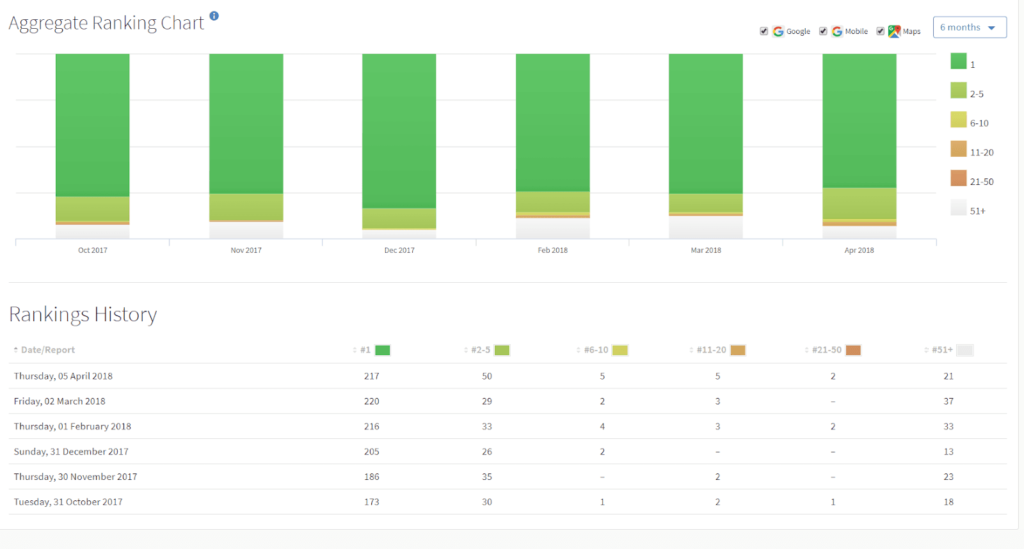The image size is (1024, 549).
Task: Open the 6 months range dropdown
Action: pos(969,28)
